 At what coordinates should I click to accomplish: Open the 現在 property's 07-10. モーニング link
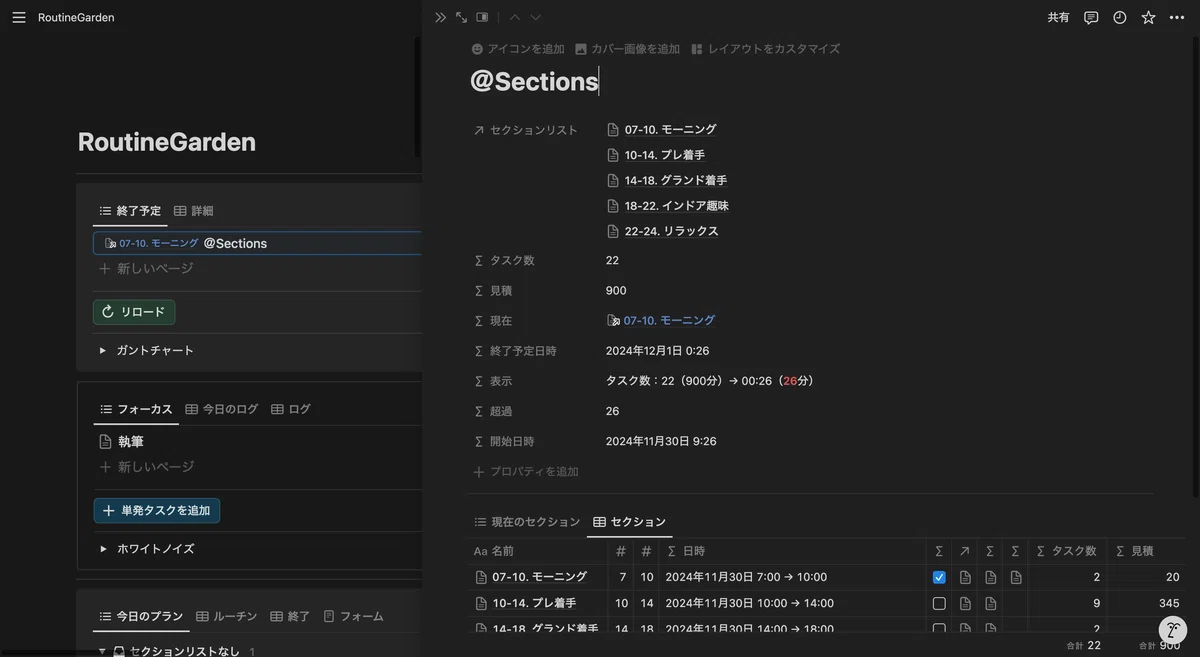660,321
